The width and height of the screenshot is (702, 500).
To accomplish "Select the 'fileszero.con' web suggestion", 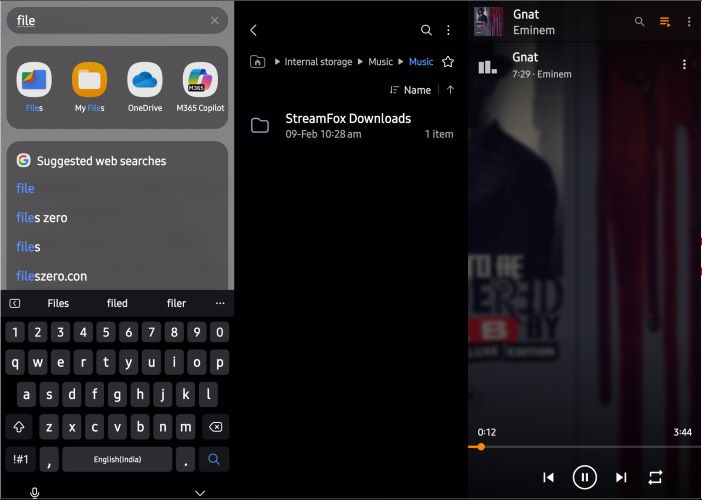I will (51, 276).
